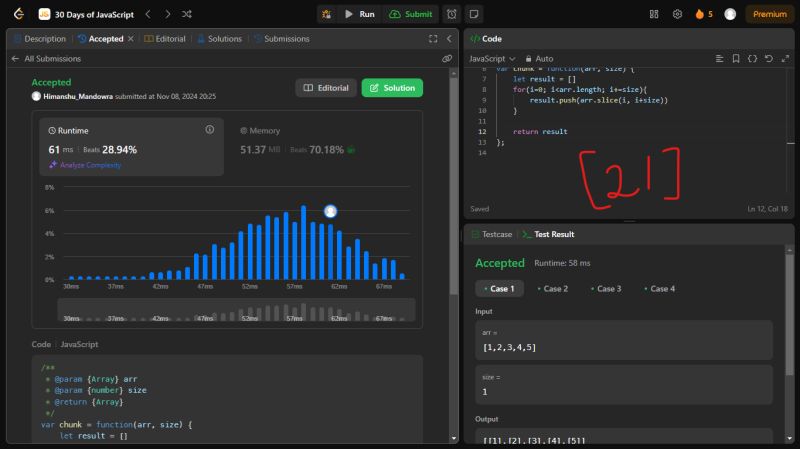Click the size input field value
Viewport: 800px width, 449px height.
pos(624,384)
